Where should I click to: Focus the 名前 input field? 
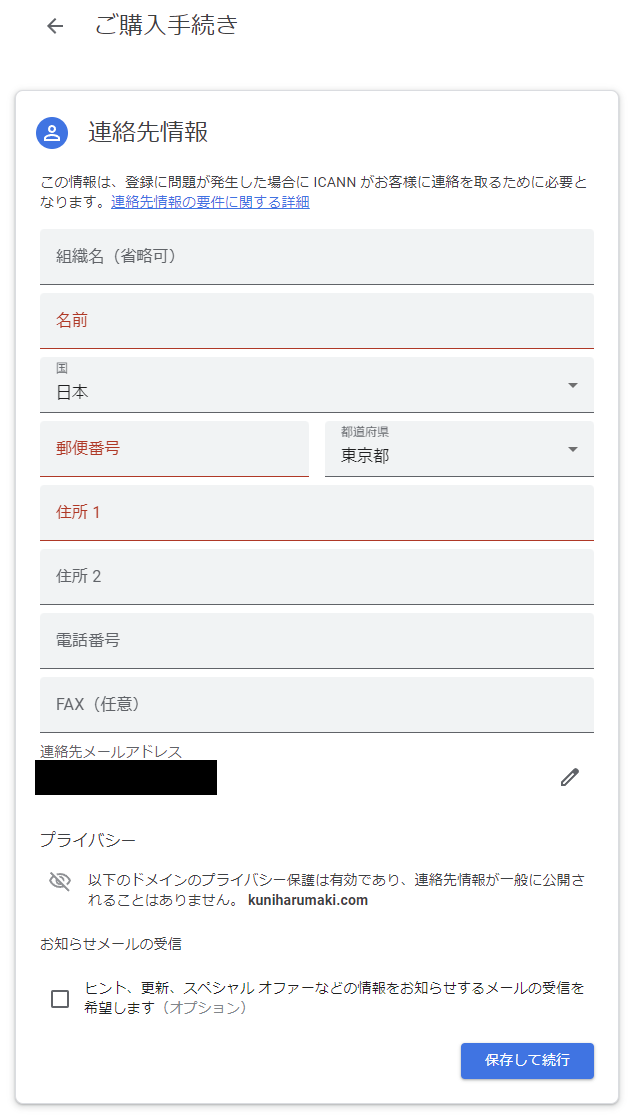317,321
